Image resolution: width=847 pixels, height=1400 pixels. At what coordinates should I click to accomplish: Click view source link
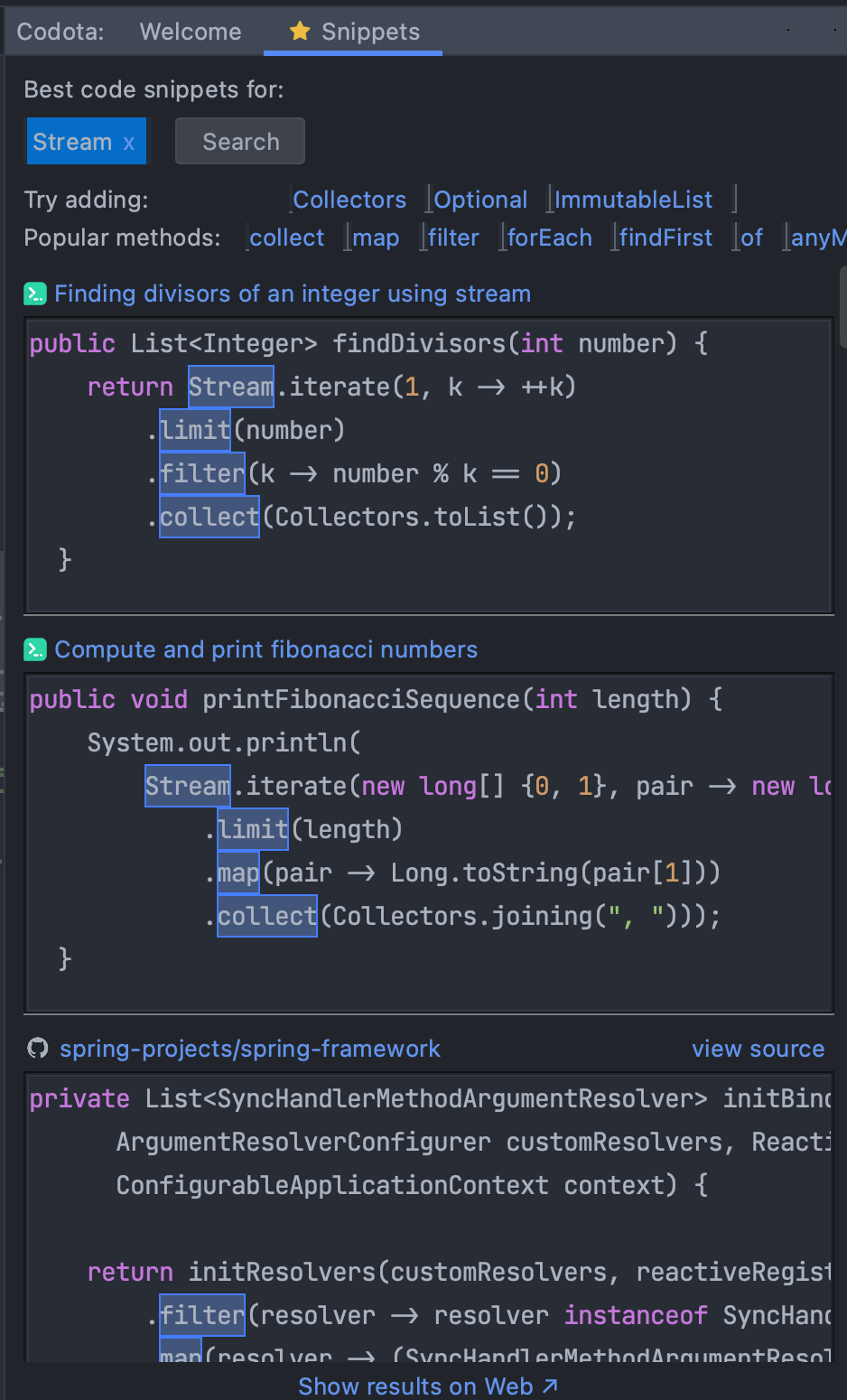[x=759, y=1049]
